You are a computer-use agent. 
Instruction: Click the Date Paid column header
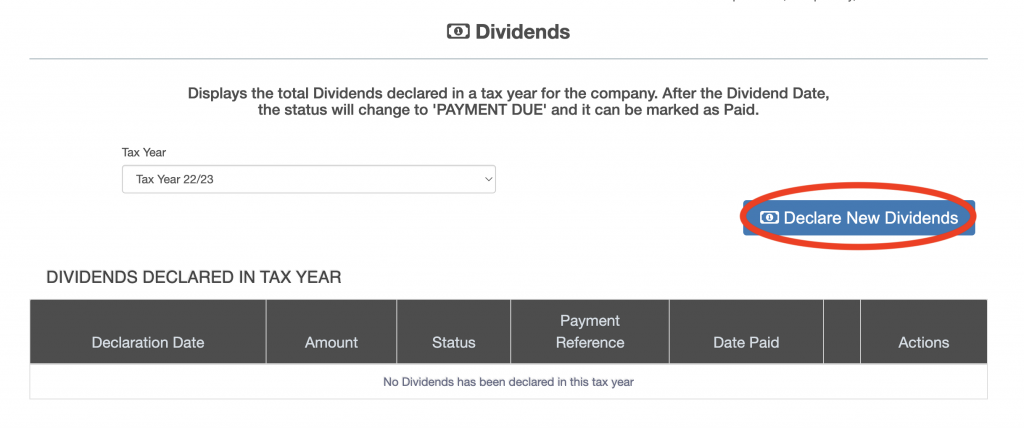pyautogui.click(x=746, y=342)
